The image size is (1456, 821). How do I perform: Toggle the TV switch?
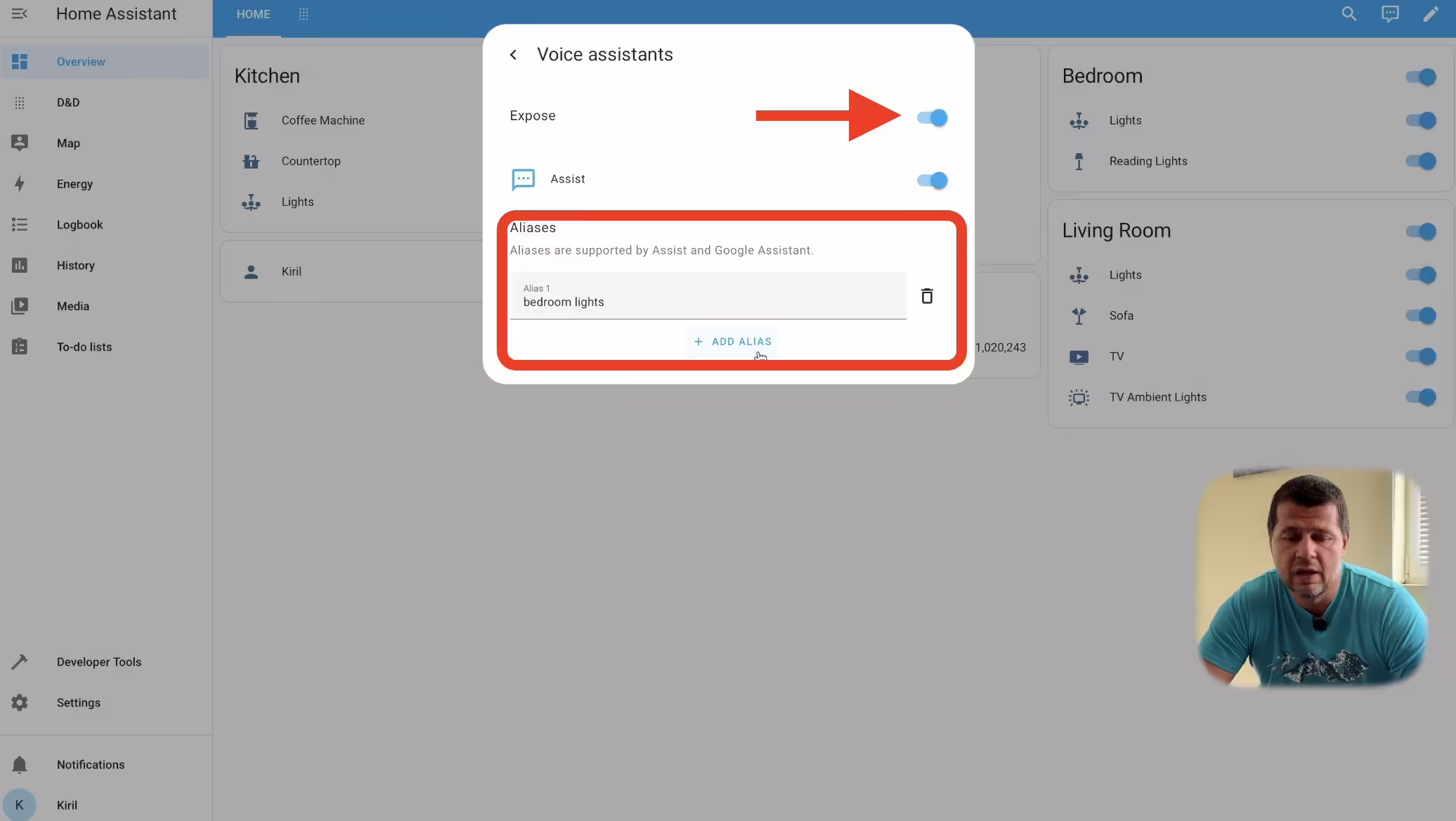point(1421,356)
